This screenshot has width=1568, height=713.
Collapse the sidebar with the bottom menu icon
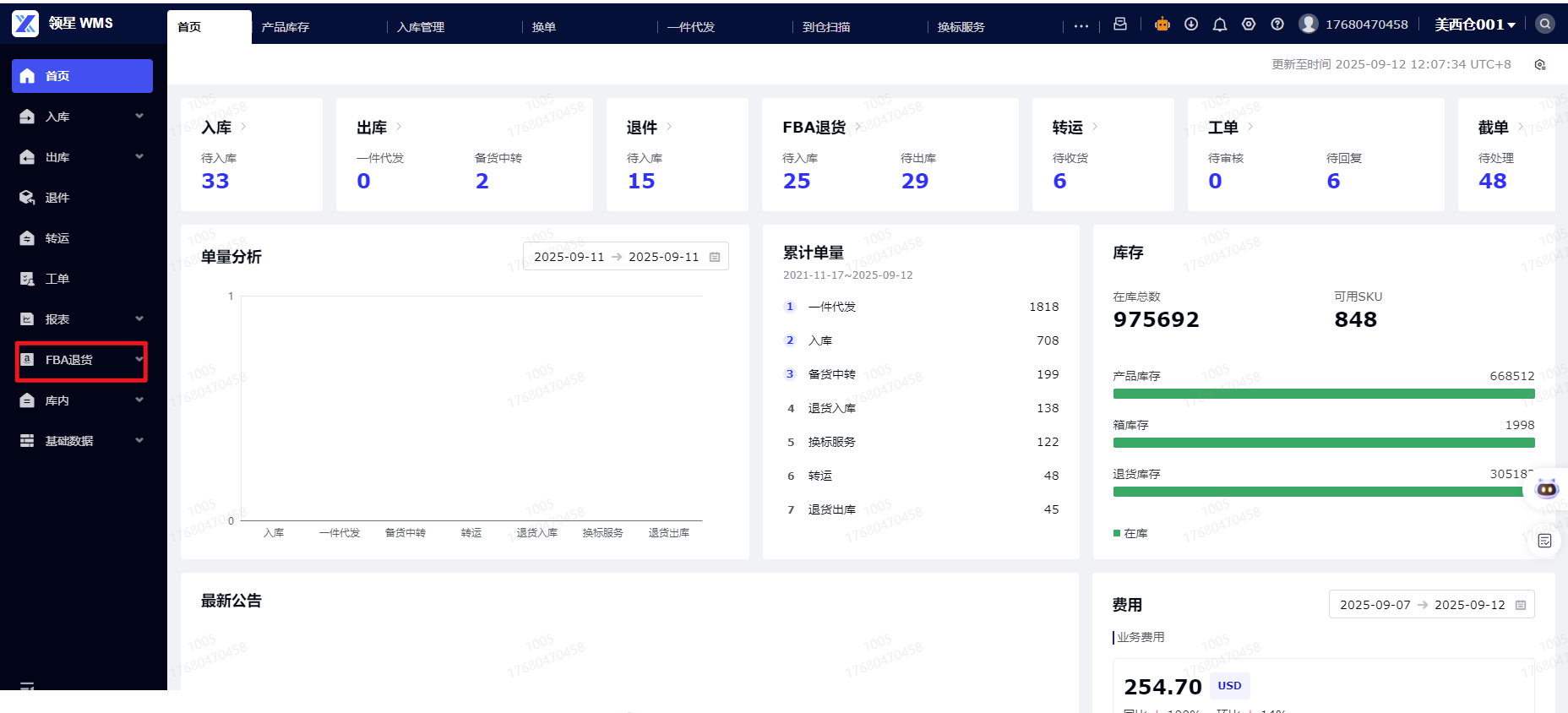27,686
